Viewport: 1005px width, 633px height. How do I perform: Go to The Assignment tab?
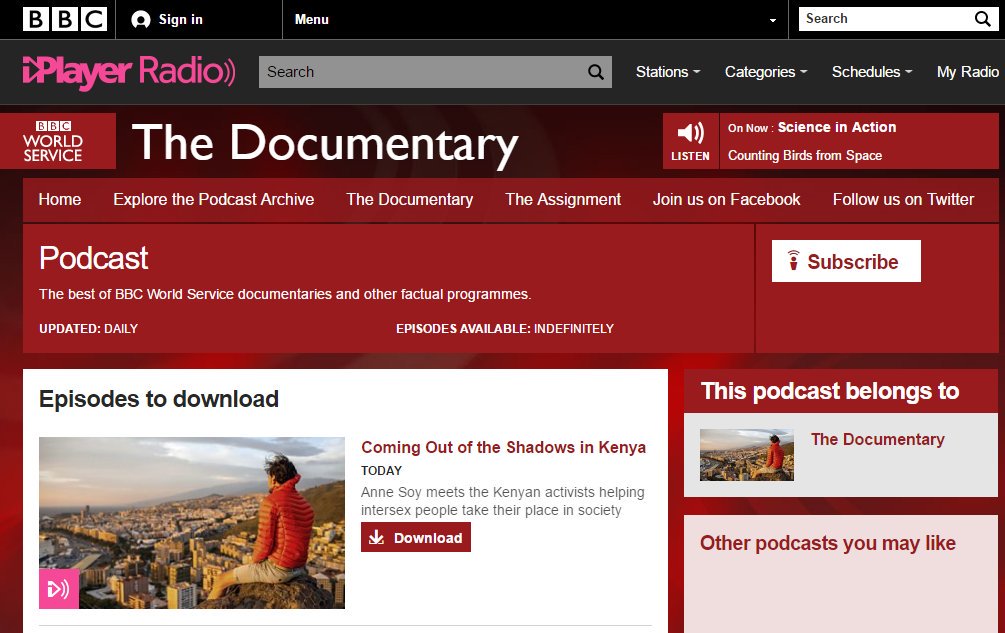point(563,199)
